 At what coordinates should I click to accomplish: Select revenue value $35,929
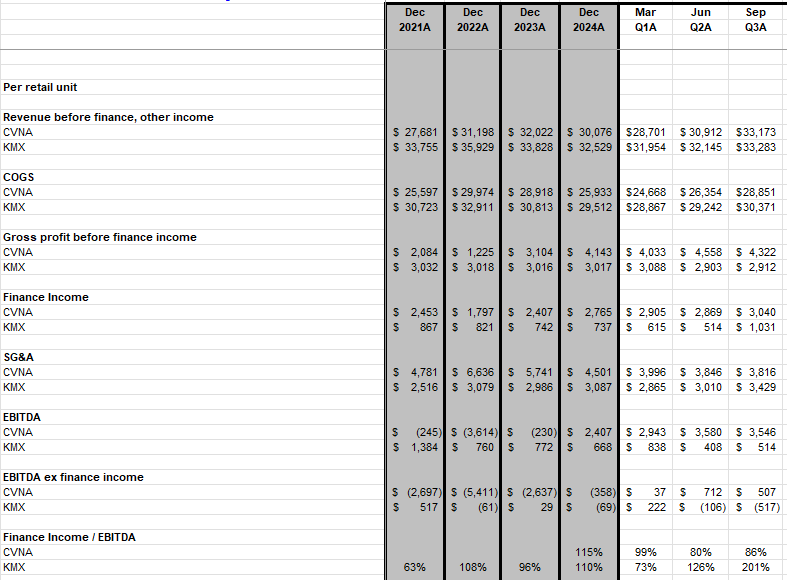coord(473,148)
